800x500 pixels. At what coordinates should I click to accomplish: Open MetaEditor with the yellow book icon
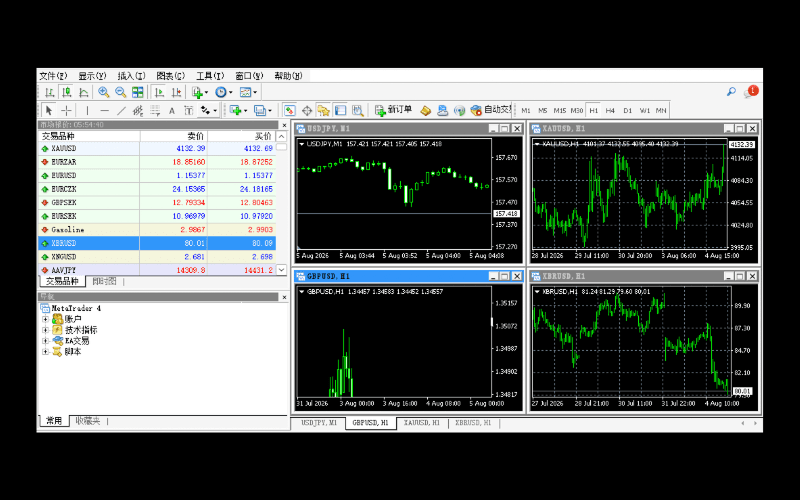(x=426, y=110)
